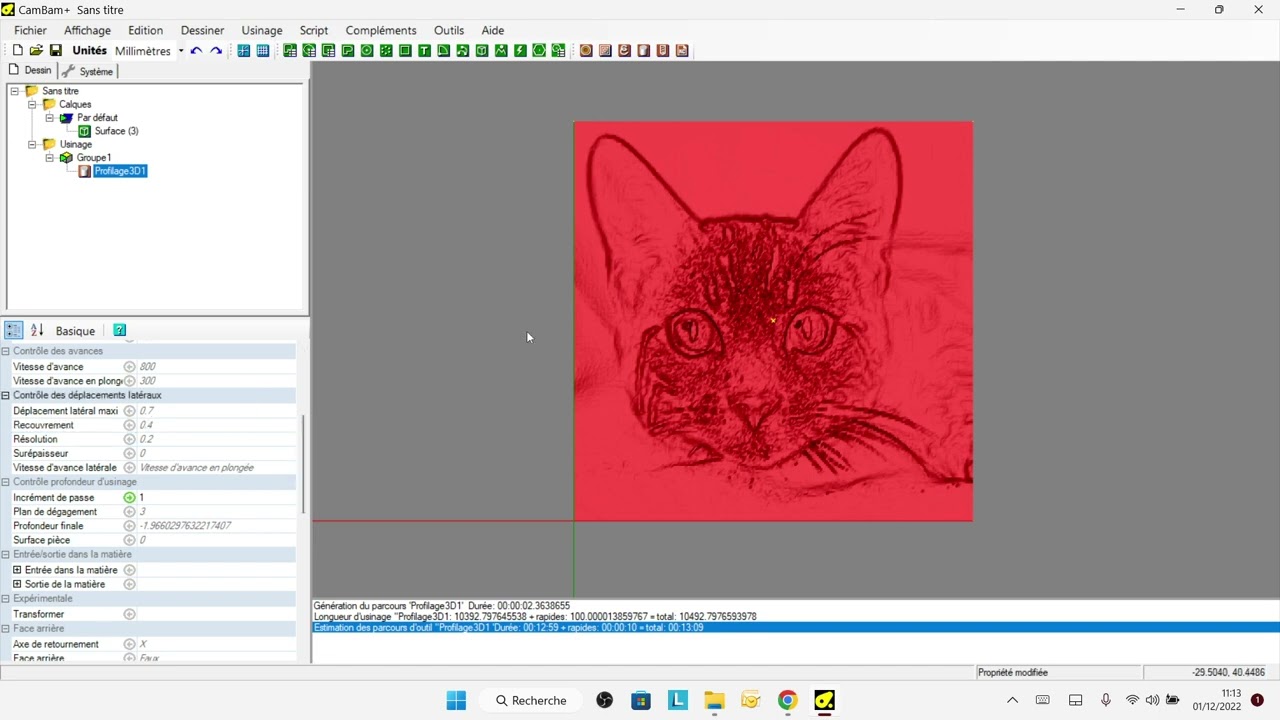Toggle default-value circle for Profondeur finale
The height and width of the screenshot is (720, 1280).
coord(129,526)
